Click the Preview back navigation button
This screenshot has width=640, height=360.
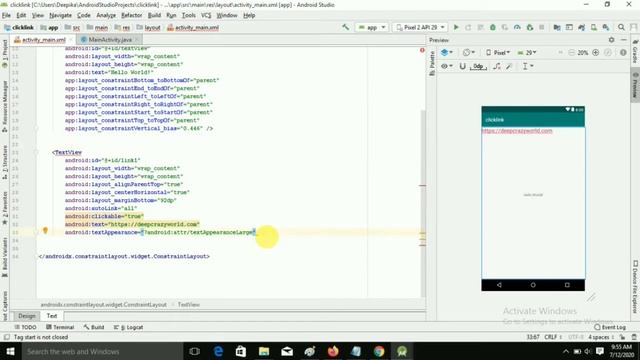pos(499,285)
